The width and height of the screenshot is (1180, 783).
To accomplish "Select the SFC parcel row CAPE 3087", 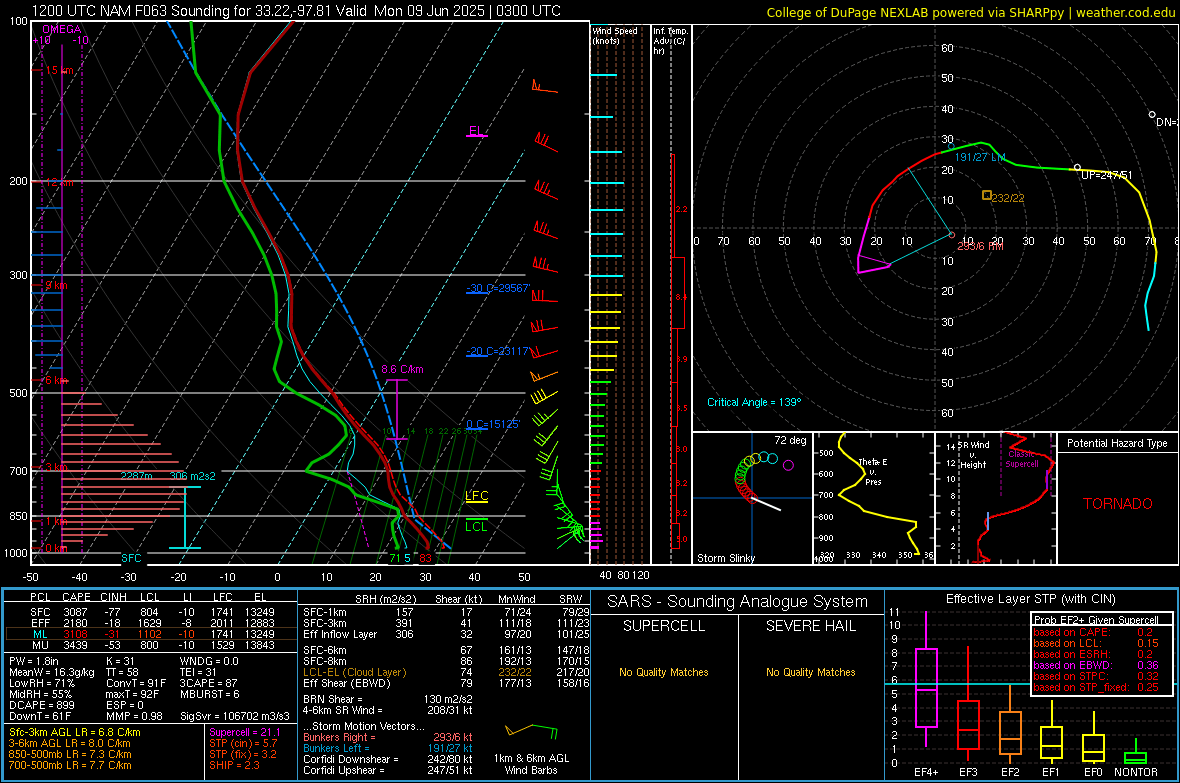I will click(x=151, y=612).
